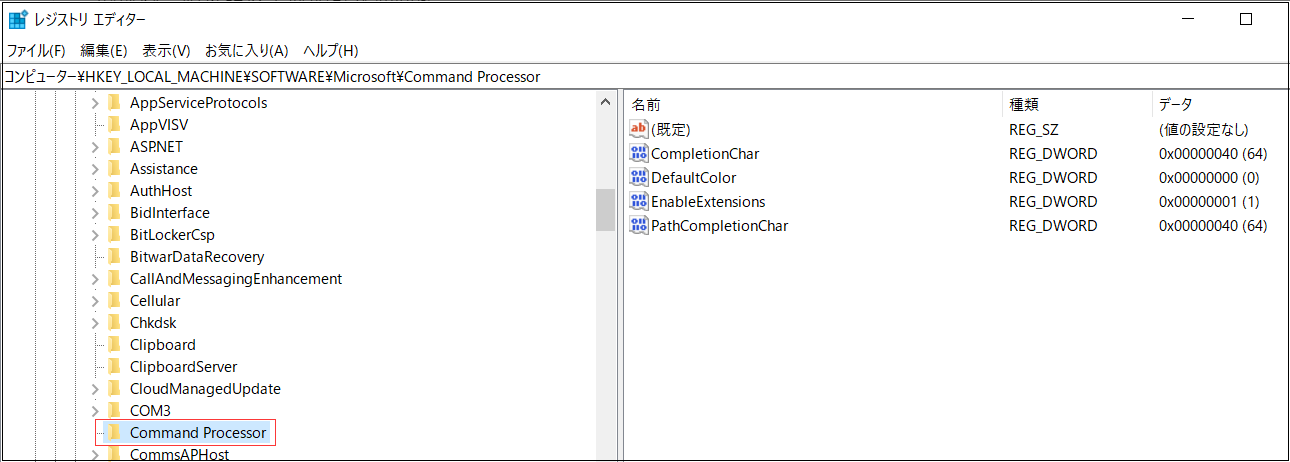1290x462 pixels.
Task: Click the PathCompletionChar DWORD icon
Action: tap(639, 226)
